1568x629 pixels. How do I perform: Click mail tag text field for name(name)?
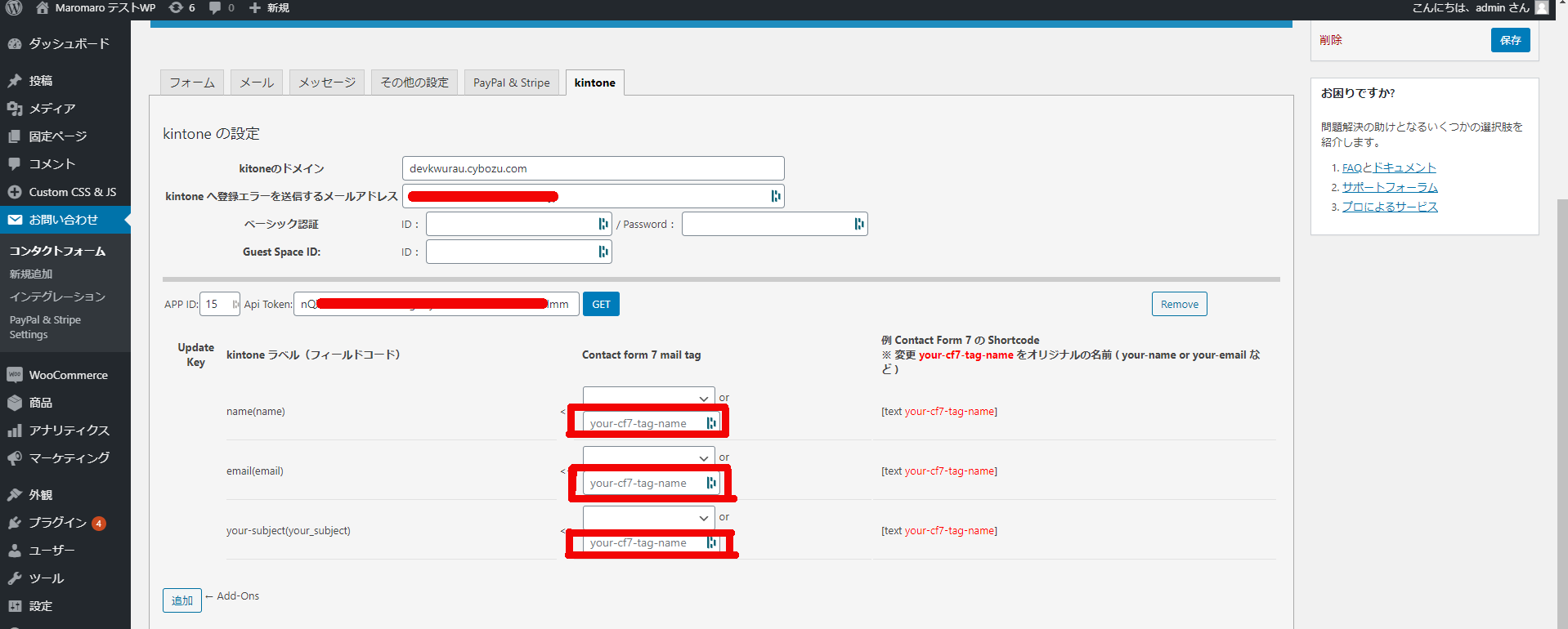(651, 423)
